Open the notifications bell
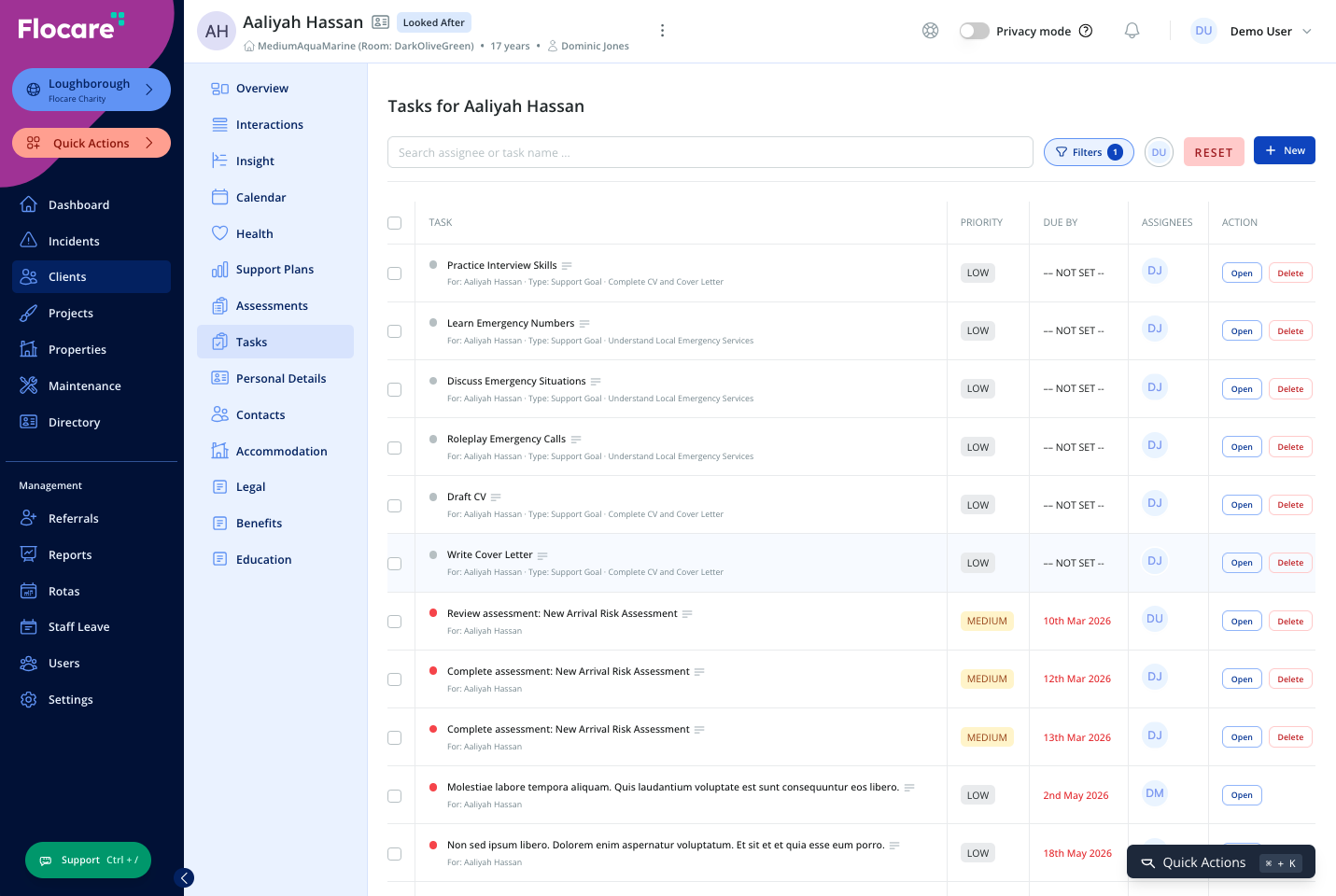This screenshot has height=896, width=1336. point(1132,31)
